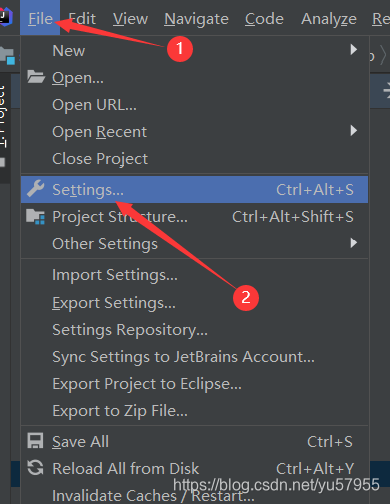Click the IntelliJ IDEA logo icon

(x=6, y=17)
